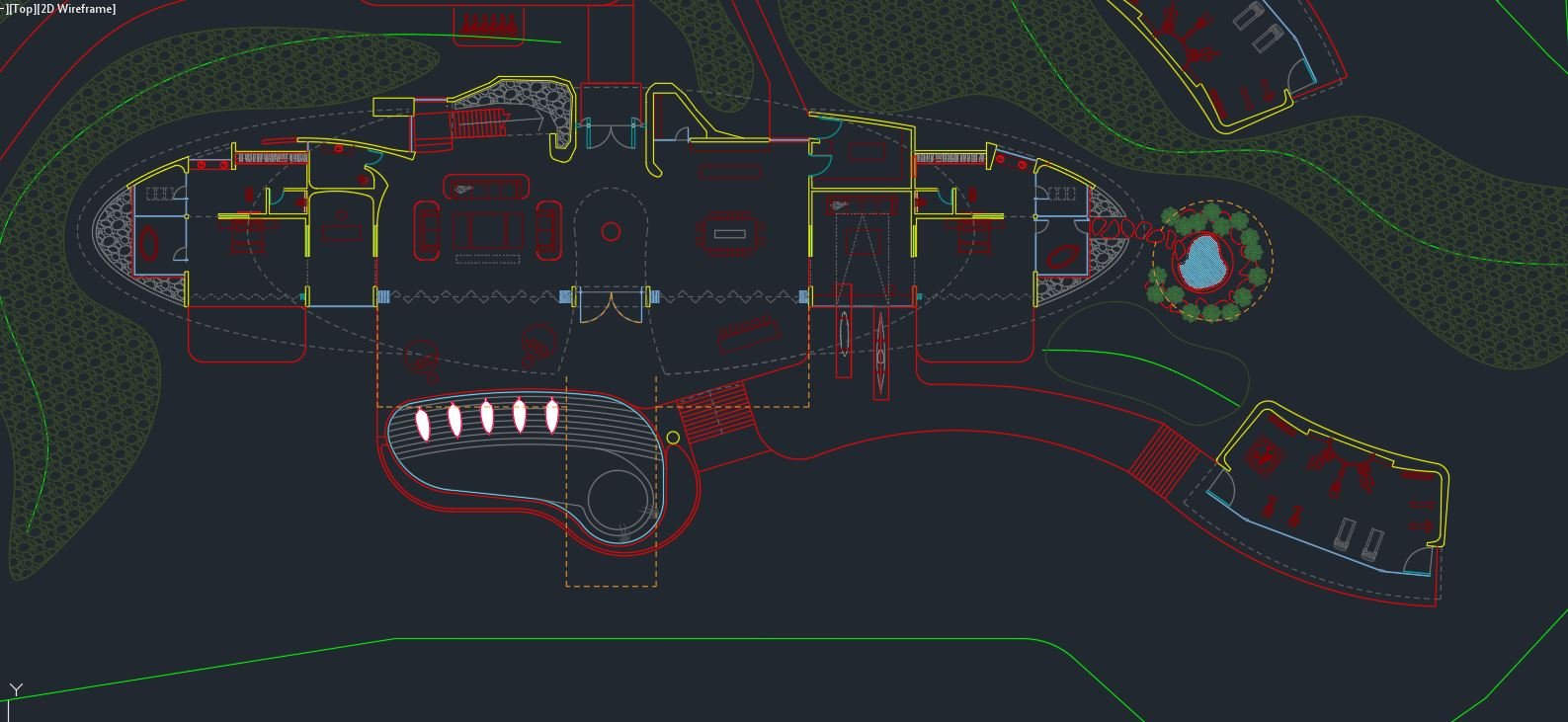Open the 2D Wireframe visual style menu
Viewport: 1568px width, 722px height.
[x=77, y=9]
